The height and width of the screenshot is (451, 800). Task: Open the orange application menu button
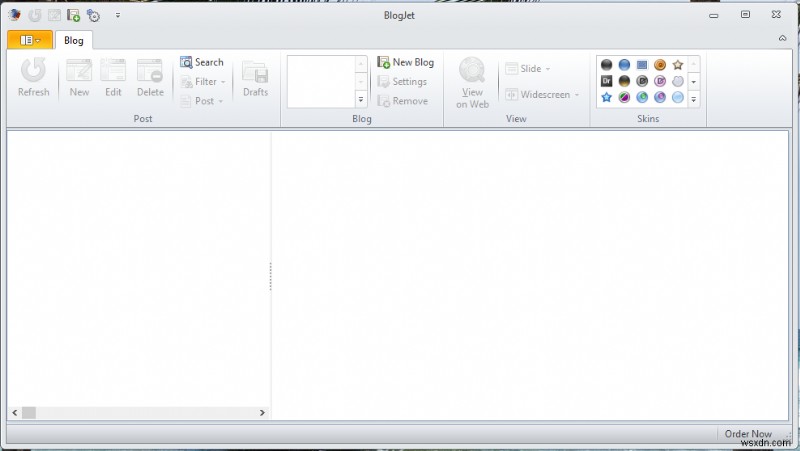pyautogui.click(x=30, y=40)
